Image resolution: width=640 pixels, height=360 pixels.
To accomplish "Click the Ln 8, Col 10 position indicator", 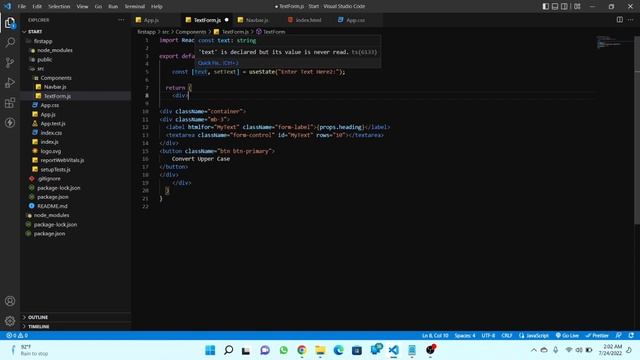I will point(435,336).
